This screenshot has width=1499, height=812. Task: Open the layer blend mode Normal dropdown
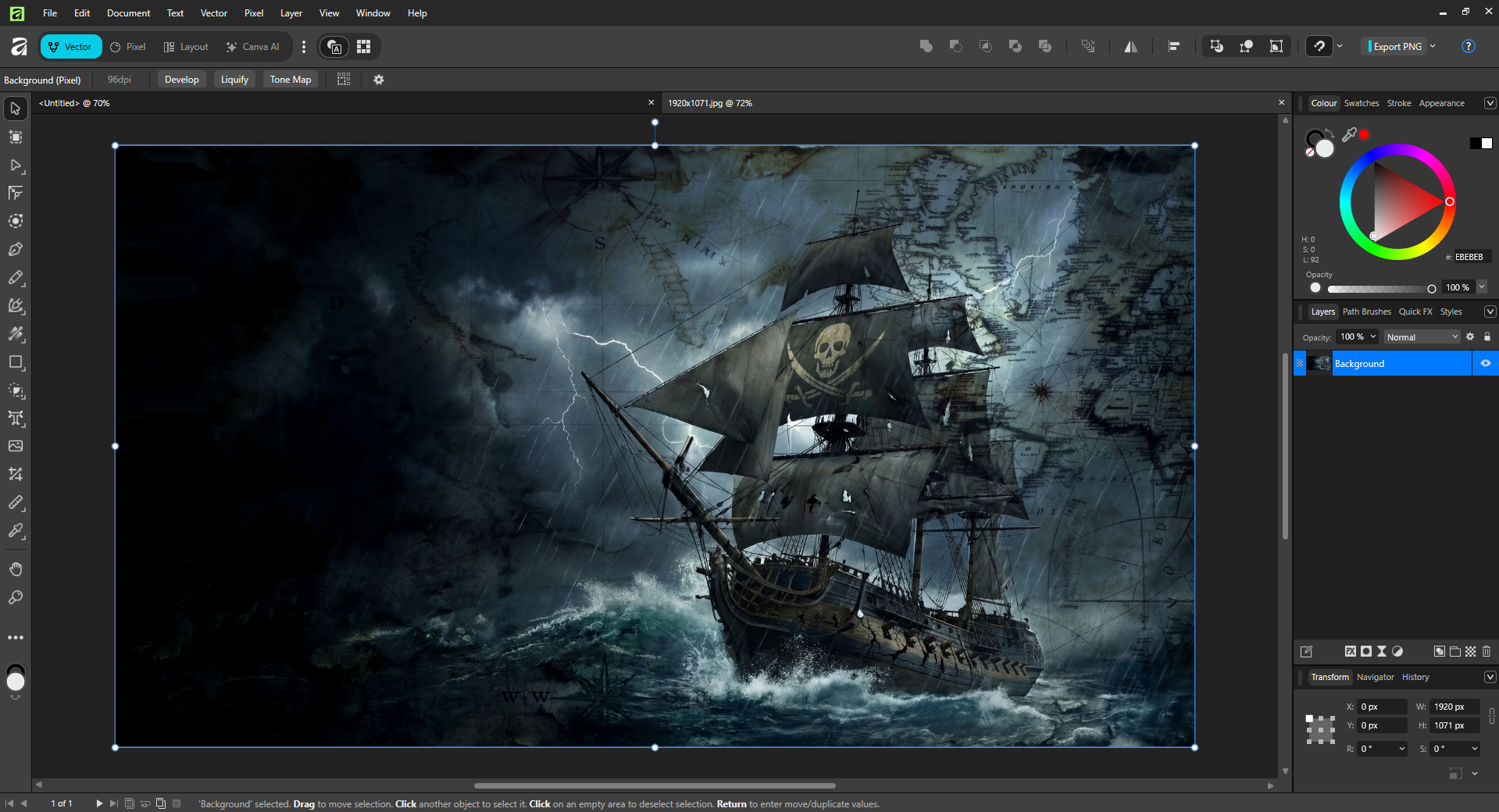[1422, 337]
